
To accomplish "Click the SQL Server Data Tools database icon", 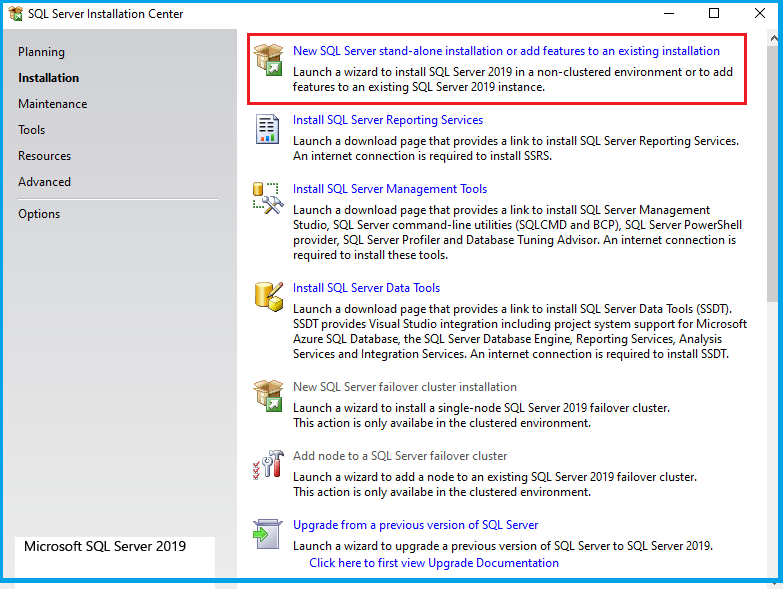I will 268,296.
